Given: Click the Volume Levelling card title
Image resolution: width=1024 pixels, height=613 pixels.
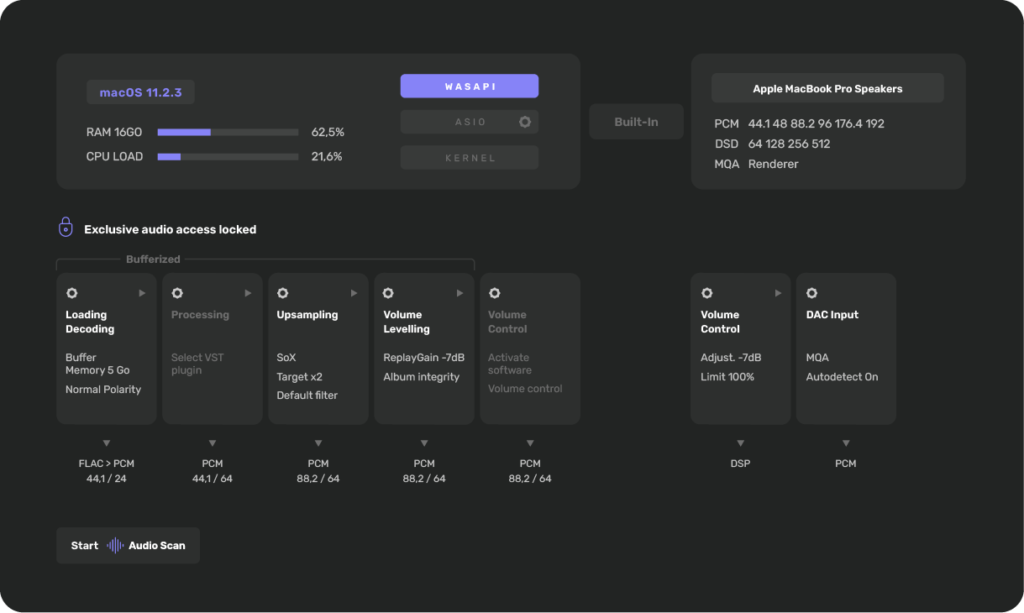Looking at the screenshot, I should tap(406, 322).
